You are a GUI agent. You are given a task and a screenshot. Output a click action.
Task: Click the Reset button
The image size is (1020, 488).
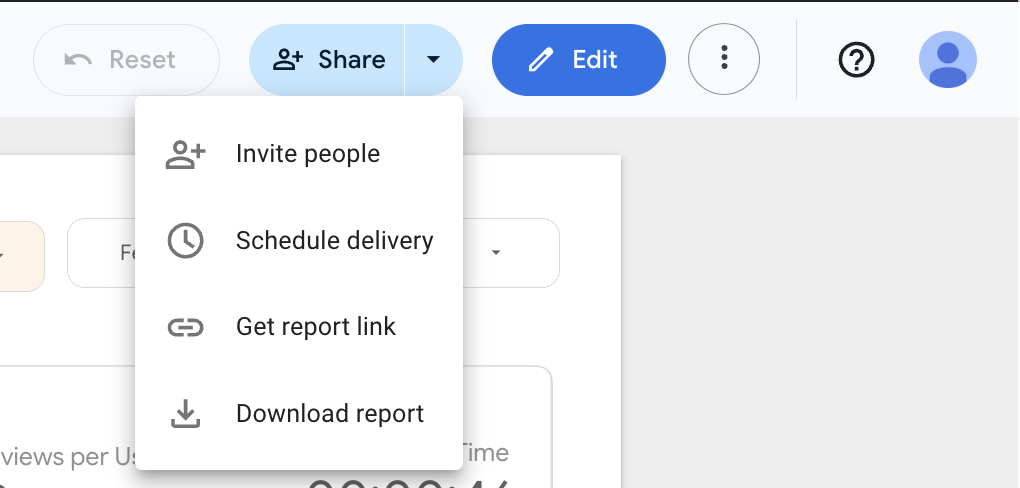click(126, 60)
